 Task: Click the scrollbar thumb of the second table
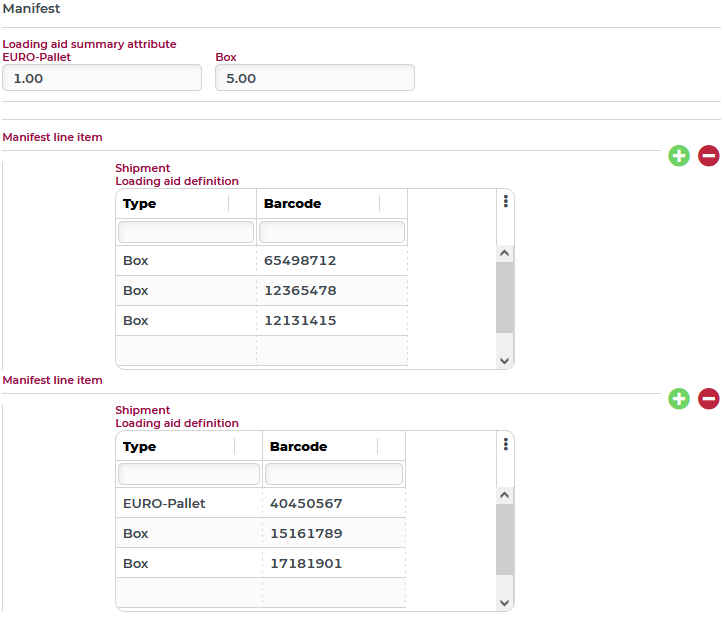(x=504, y=539)
